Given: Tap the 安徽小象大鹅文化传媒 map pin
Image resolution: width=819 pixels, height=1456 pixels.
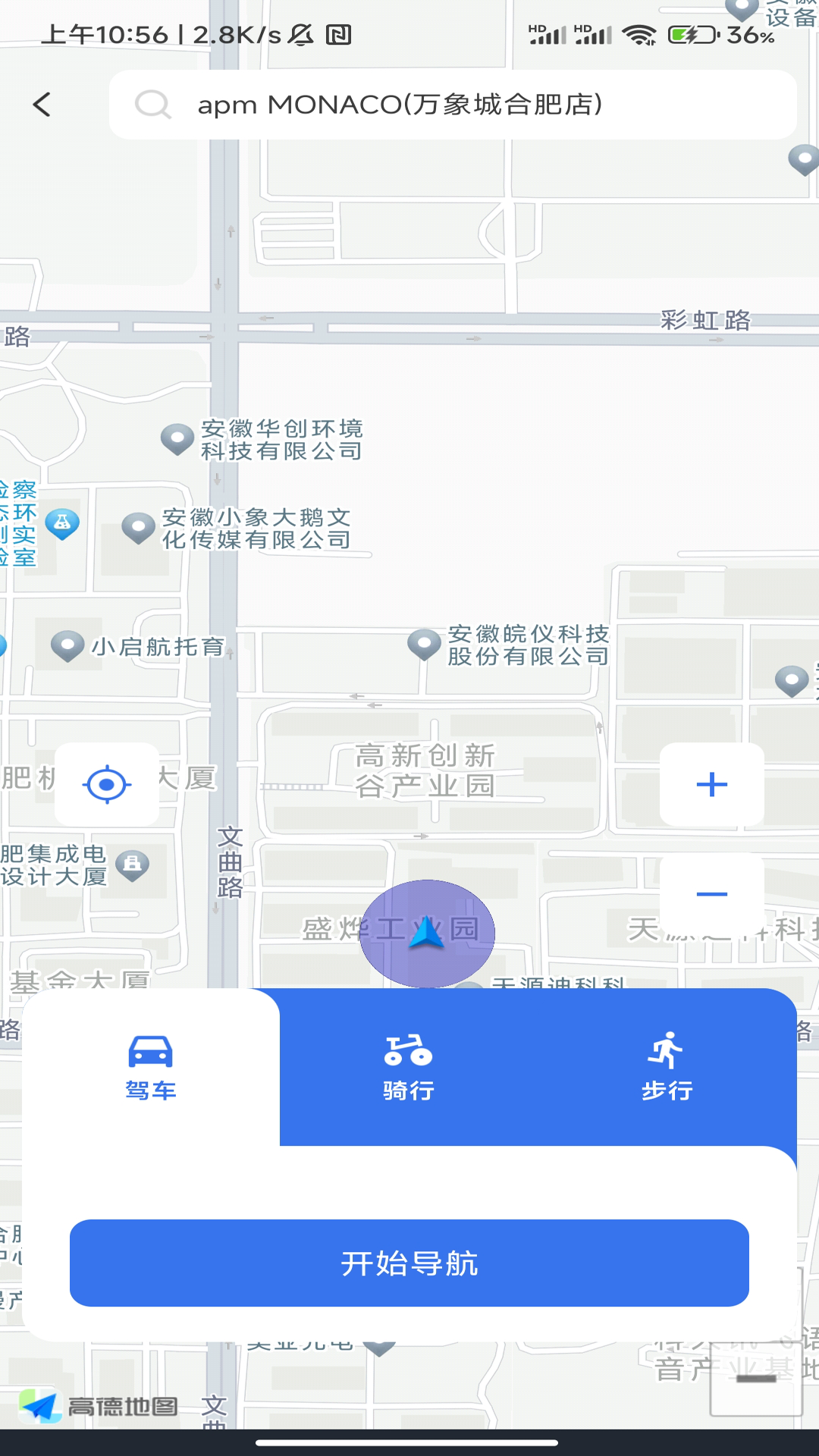Looking at the screenshot, I should coord(138,528).
